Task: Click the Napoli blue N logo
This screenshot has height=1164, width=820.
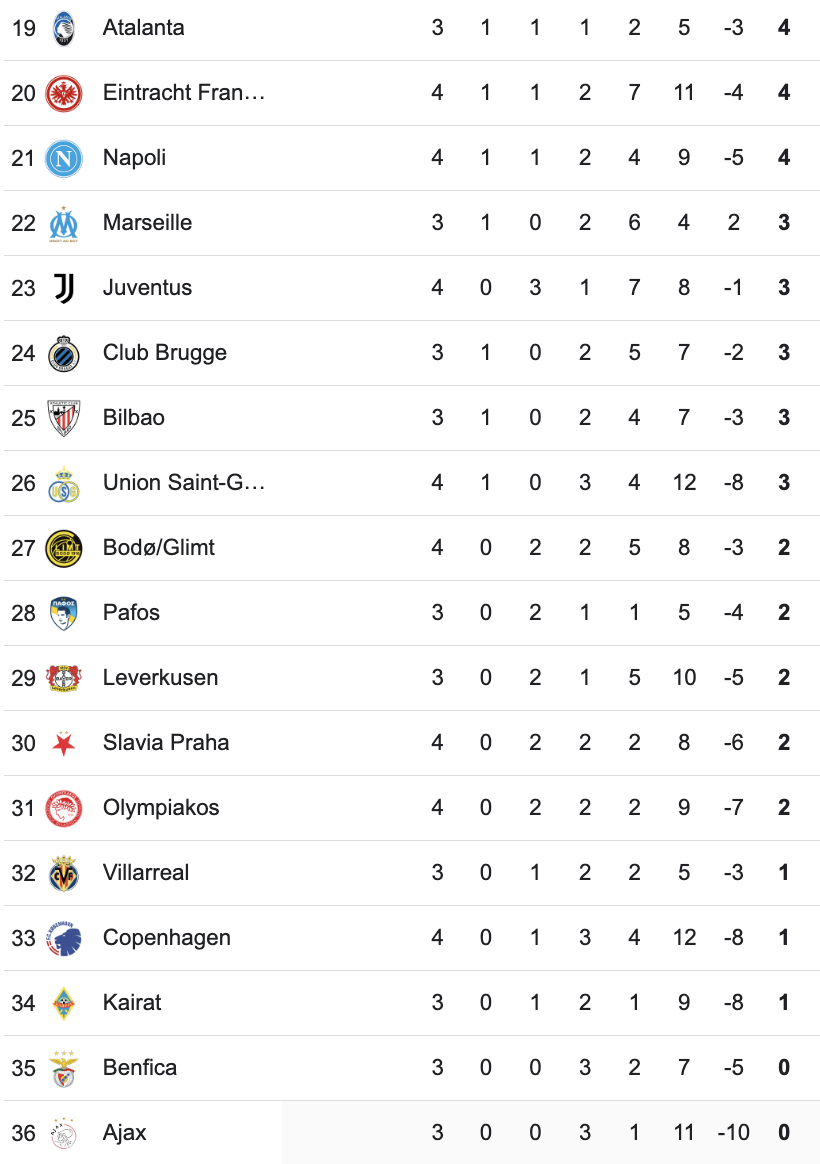Action: 63,158
